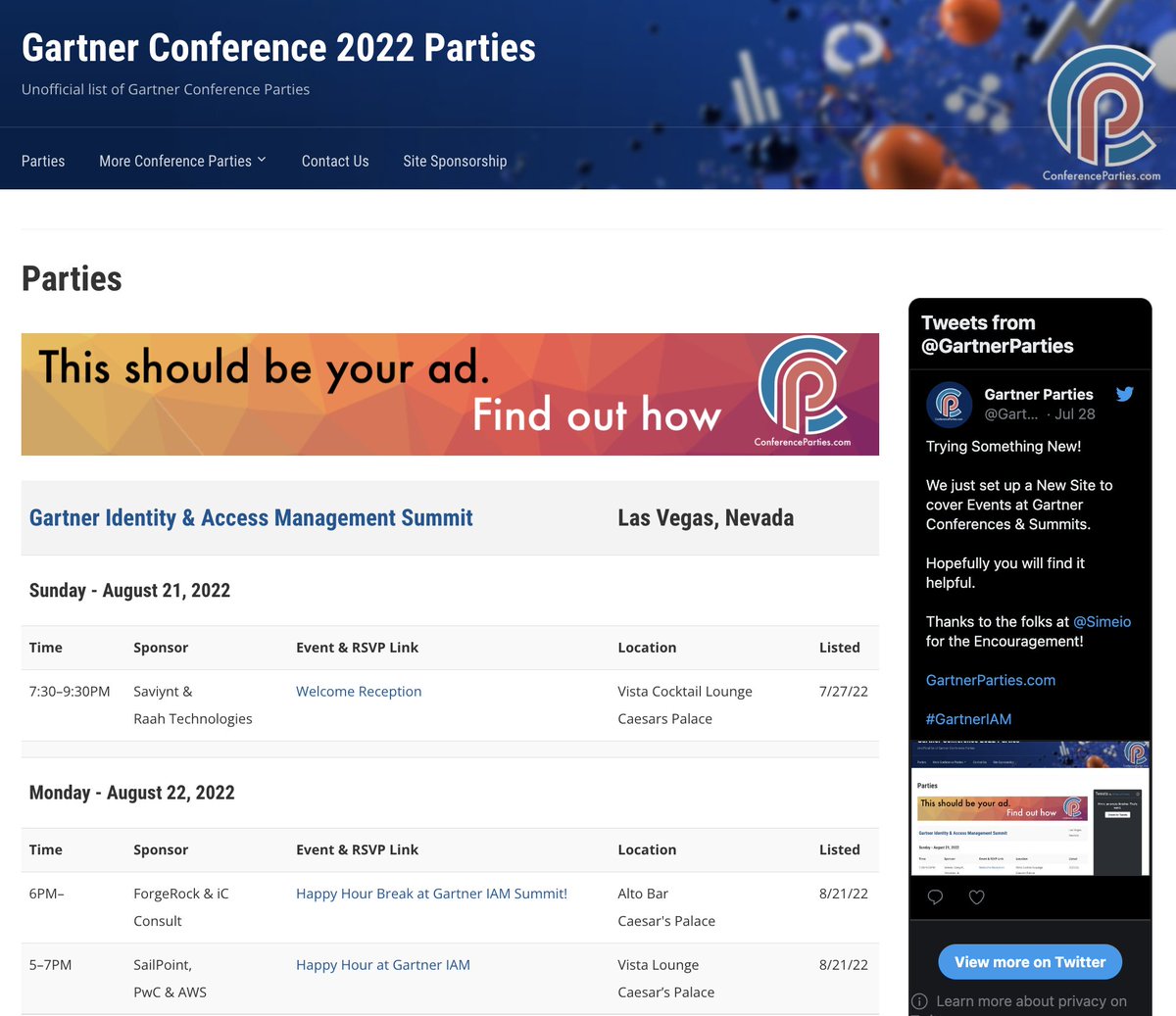The width and height of the screenshot is (1176, 1016).
Task: Expand More Conference Parties chevron
Action: (262, 160)
